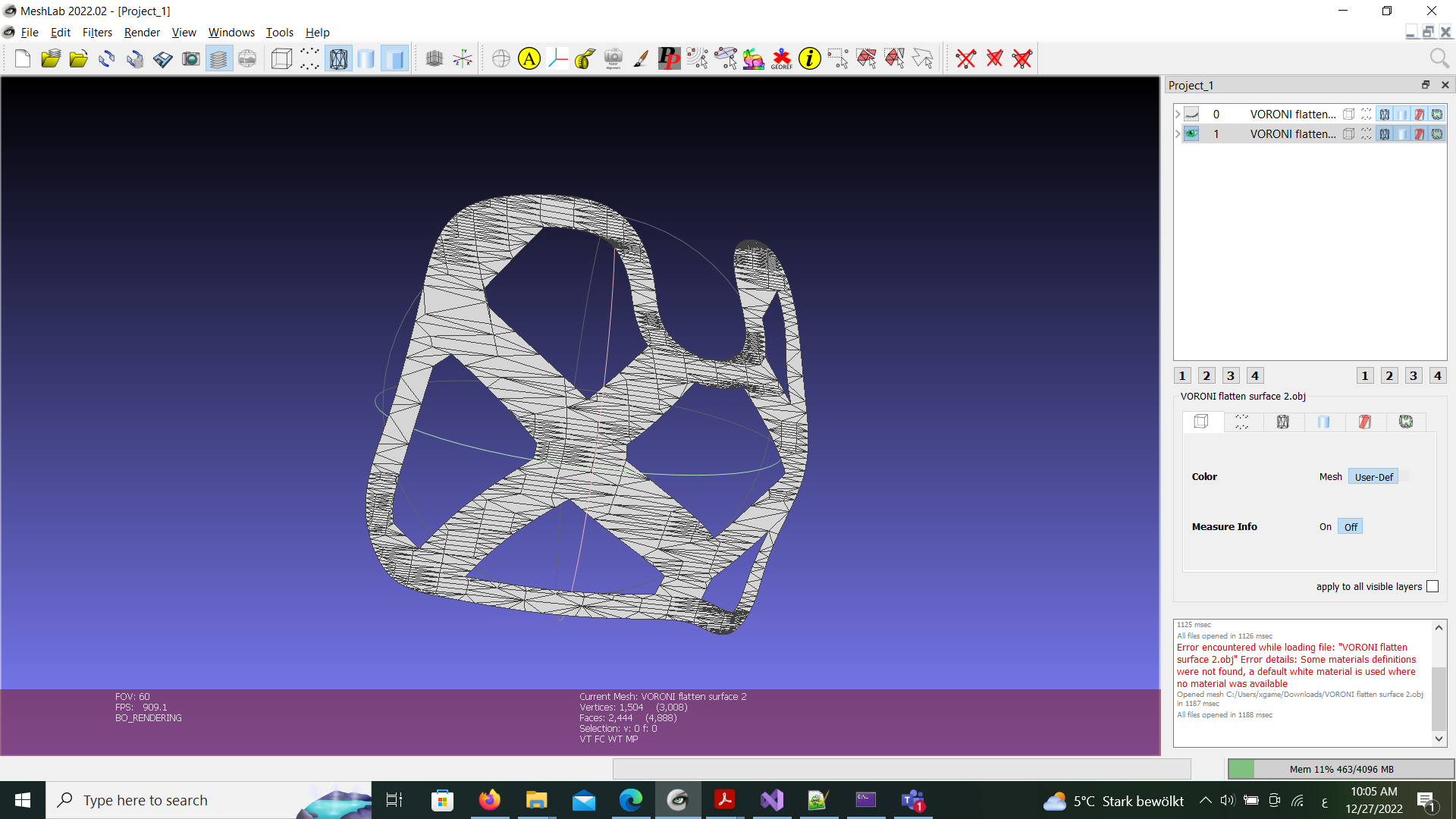Select the measuring tape tool
This screenshot has width=1456, height=819.
(x=585, y=58)
